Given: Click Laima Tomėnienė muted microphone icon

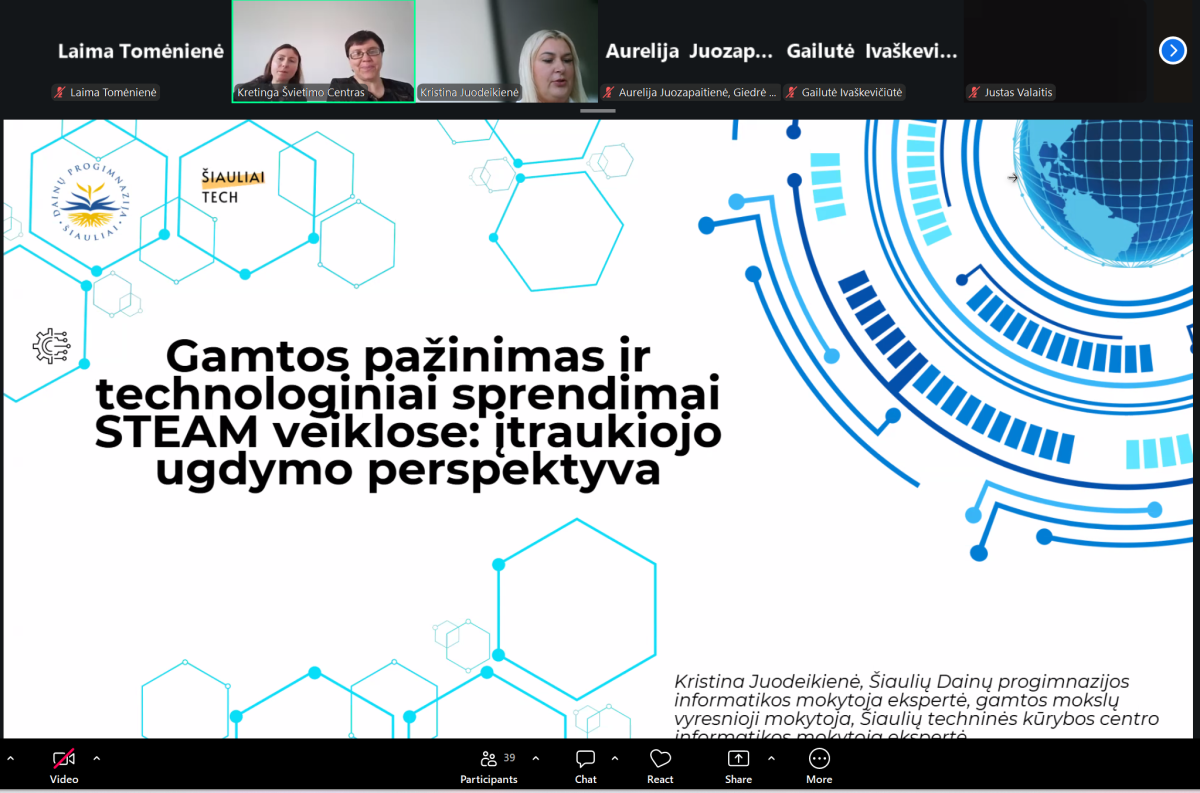Looking at the screenshot, I should click(60, 93).
